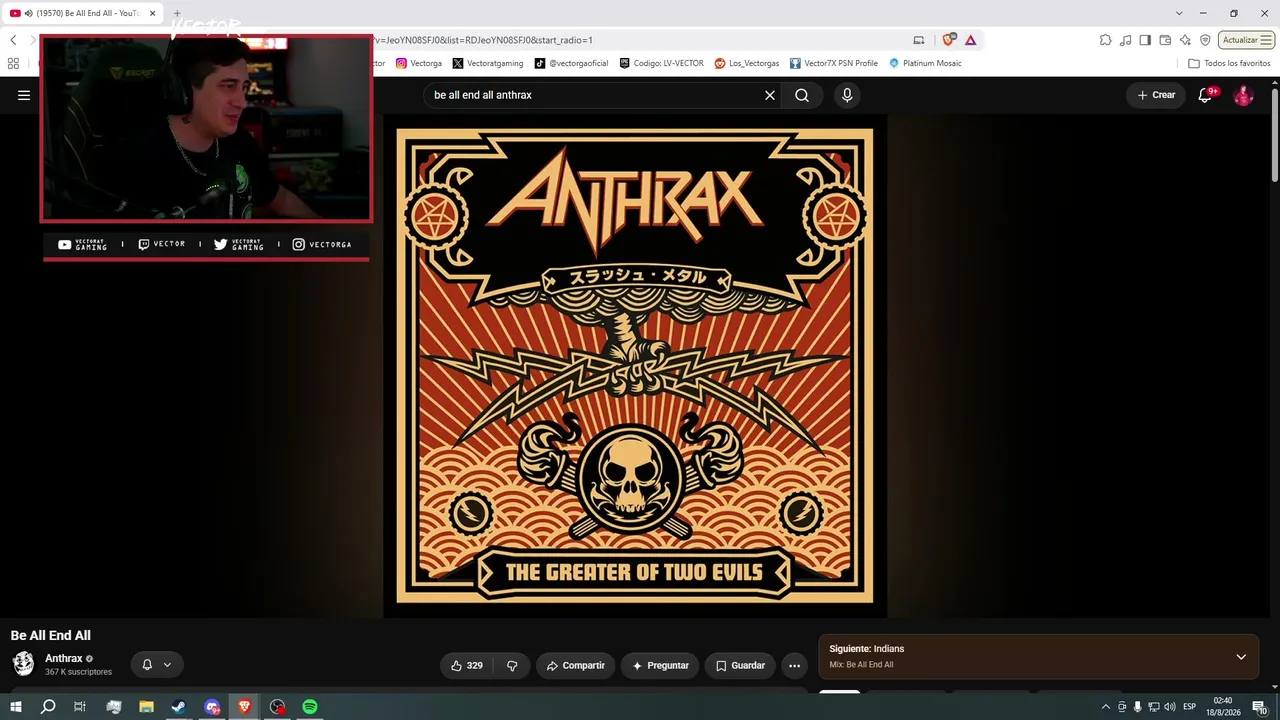Open the Vectorga Instagram bookmark

click(419, 63)
